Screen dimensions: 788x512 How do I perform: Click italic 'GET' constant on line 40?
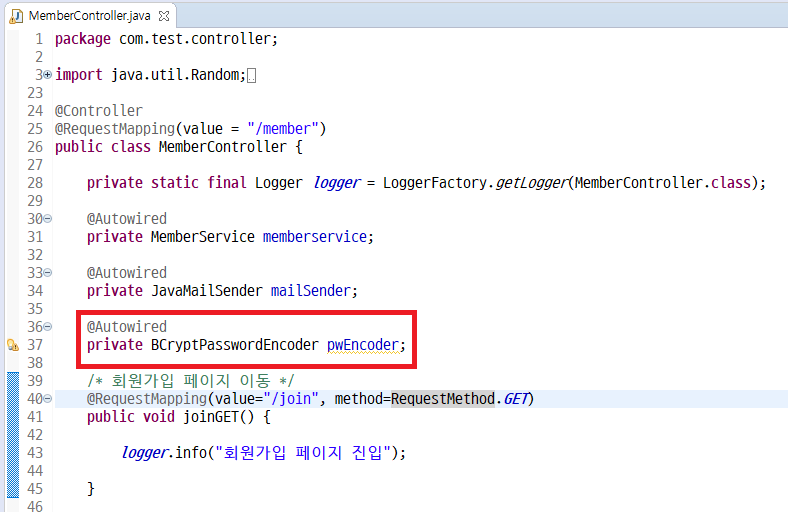click(516, 399)
